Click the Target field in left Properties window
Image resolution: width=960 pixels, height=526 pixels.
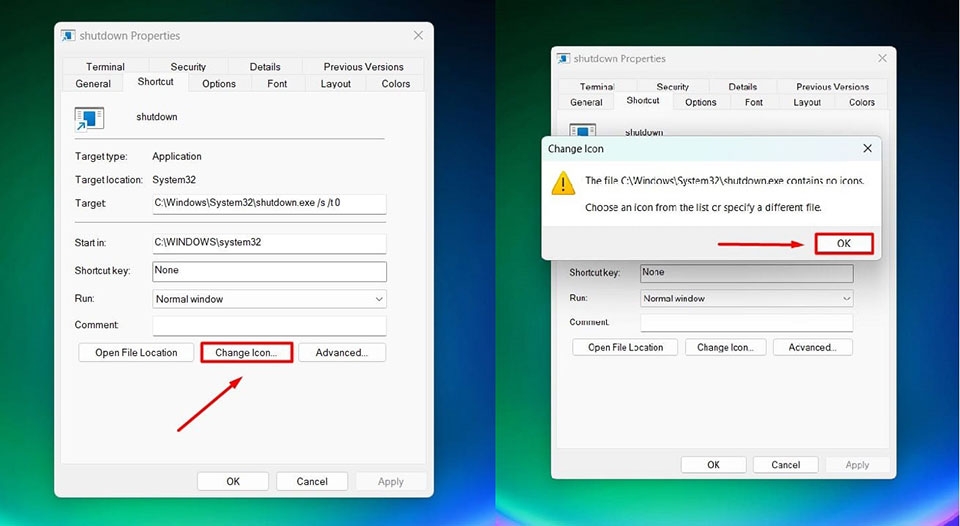269,204
